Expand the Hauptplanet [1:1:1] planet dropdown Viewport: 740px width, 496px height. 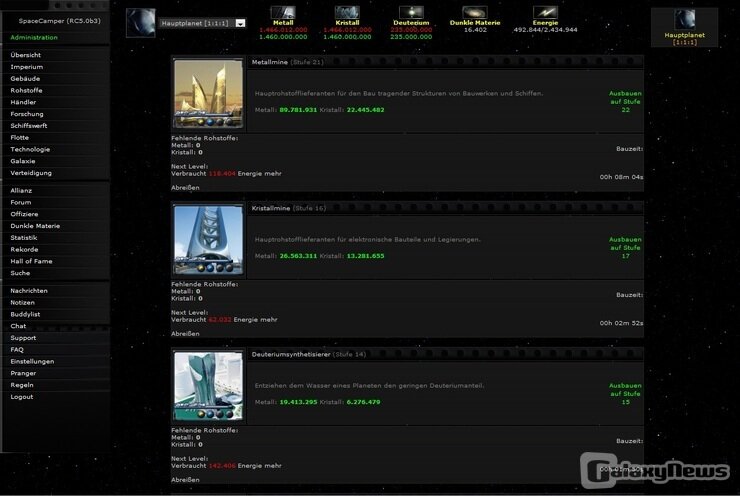240,23
